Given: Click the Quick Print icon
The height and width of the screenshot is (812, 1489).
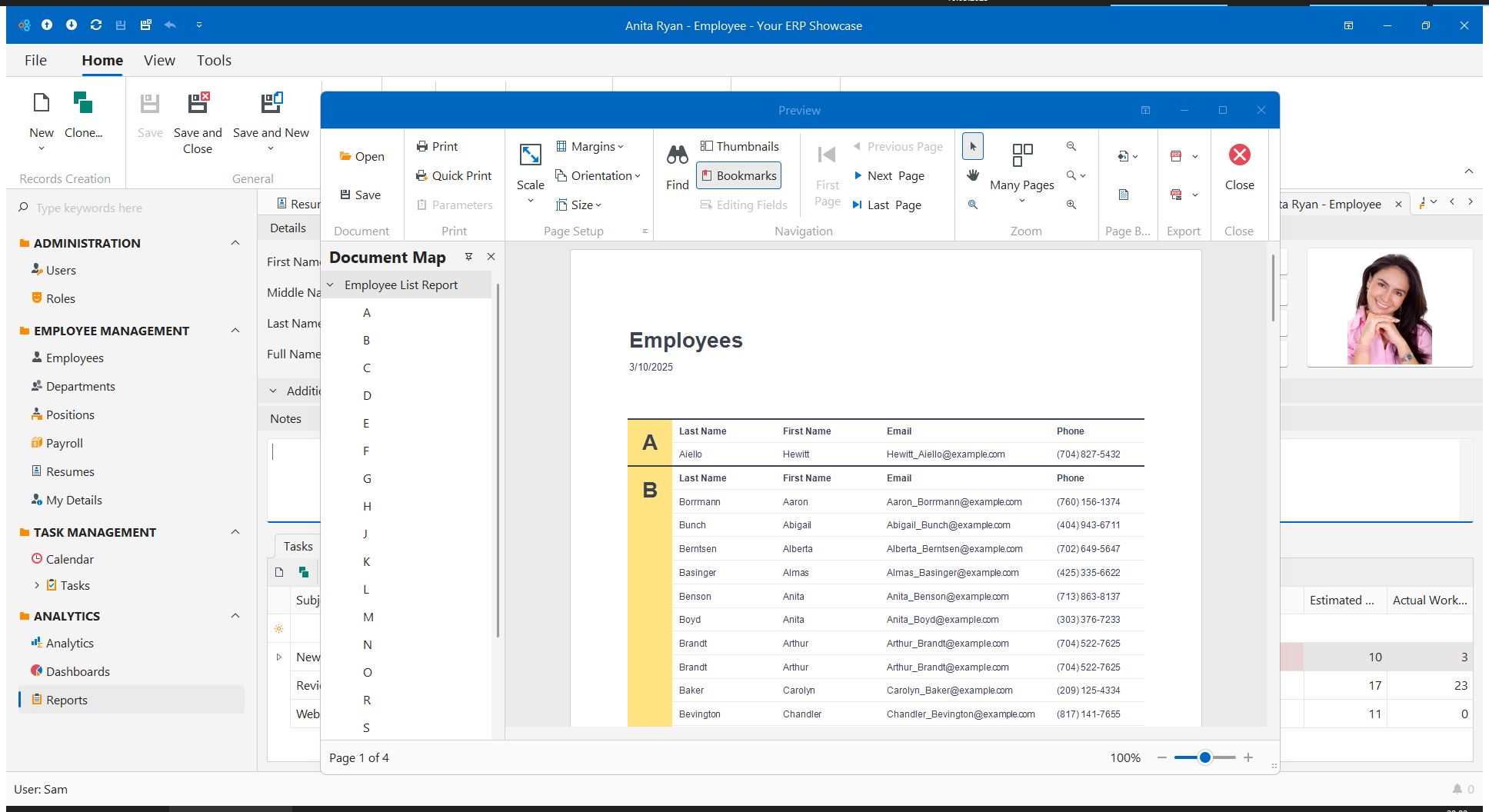Looking at the screenshot, I should pos(422,175).
